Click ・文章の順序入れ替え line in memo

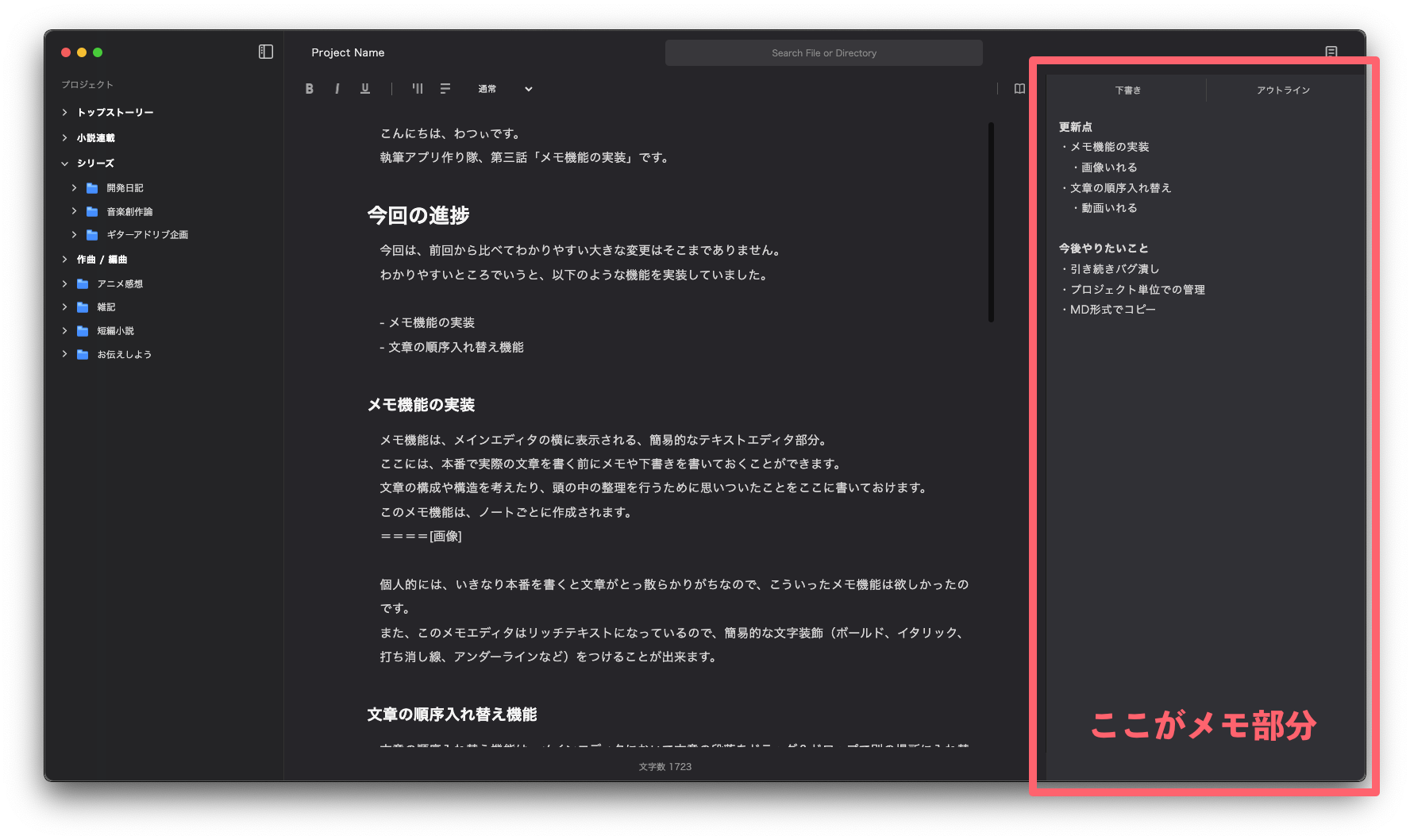1115,188
